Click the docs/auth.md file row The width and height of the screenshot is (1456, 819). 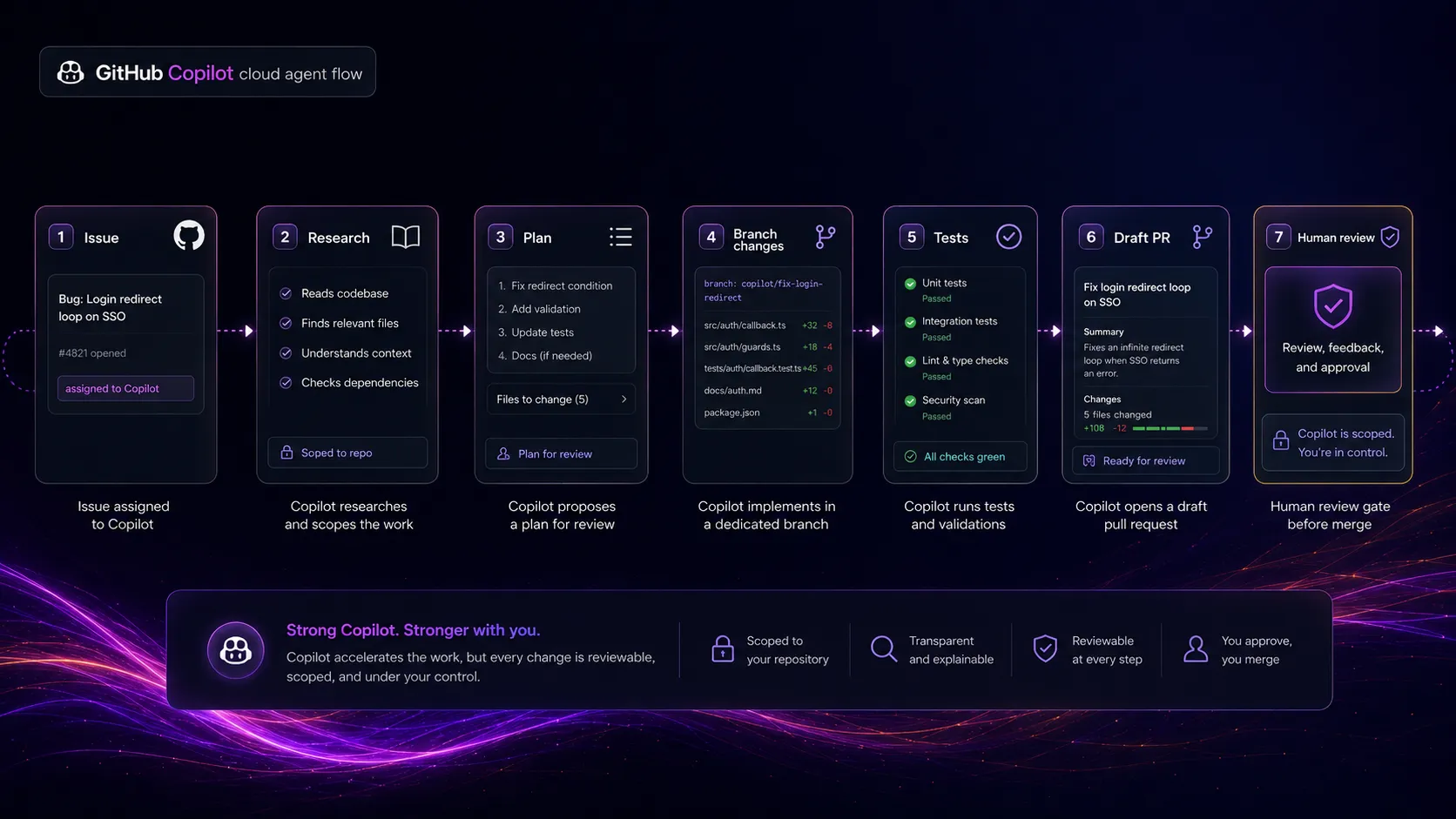pos(767,391)
